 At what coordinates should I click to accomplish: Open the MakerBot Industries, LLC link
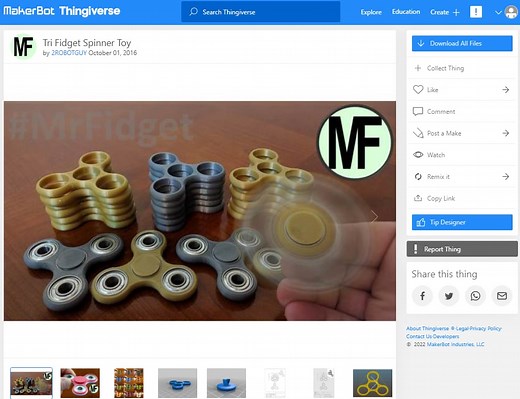click(455, 344)
